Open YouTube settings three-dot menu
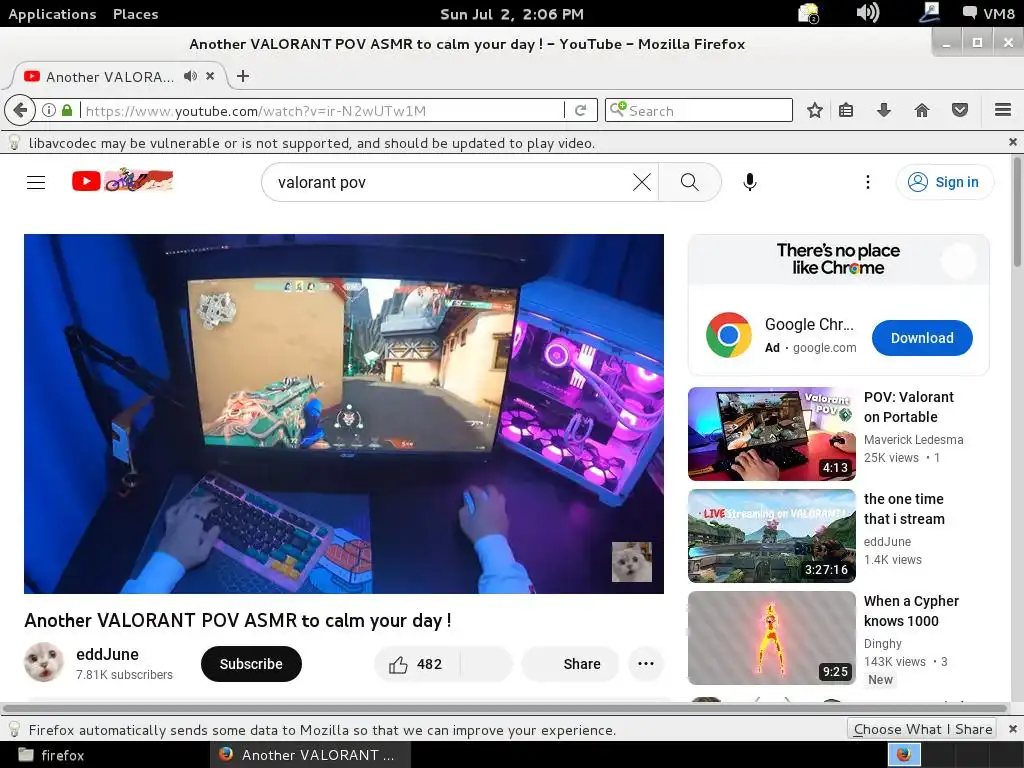The image size is (1024, 768). pos(867,182)
